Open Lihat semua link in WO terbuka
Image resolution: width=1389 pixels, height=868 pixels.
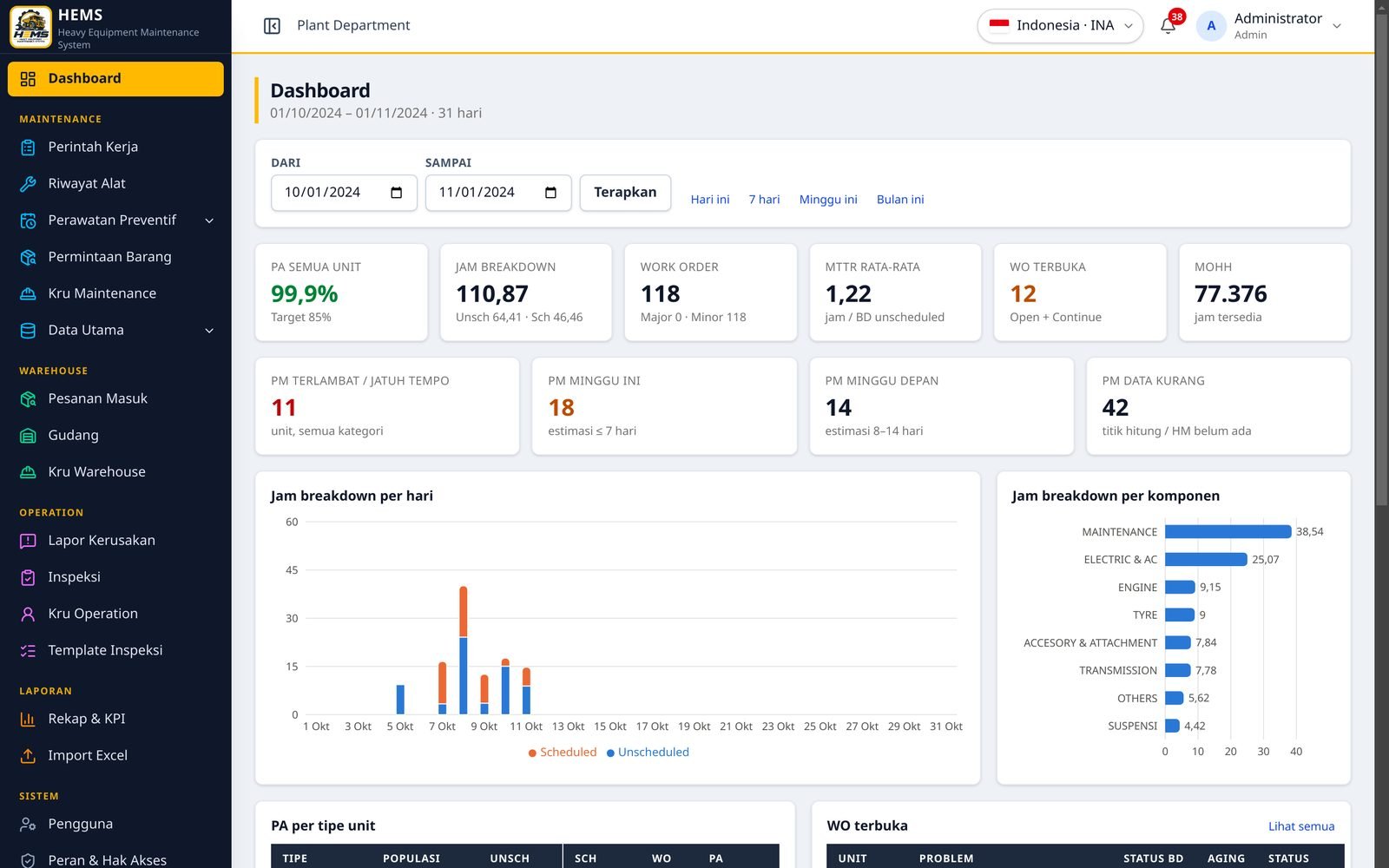tap(1301, 826)
